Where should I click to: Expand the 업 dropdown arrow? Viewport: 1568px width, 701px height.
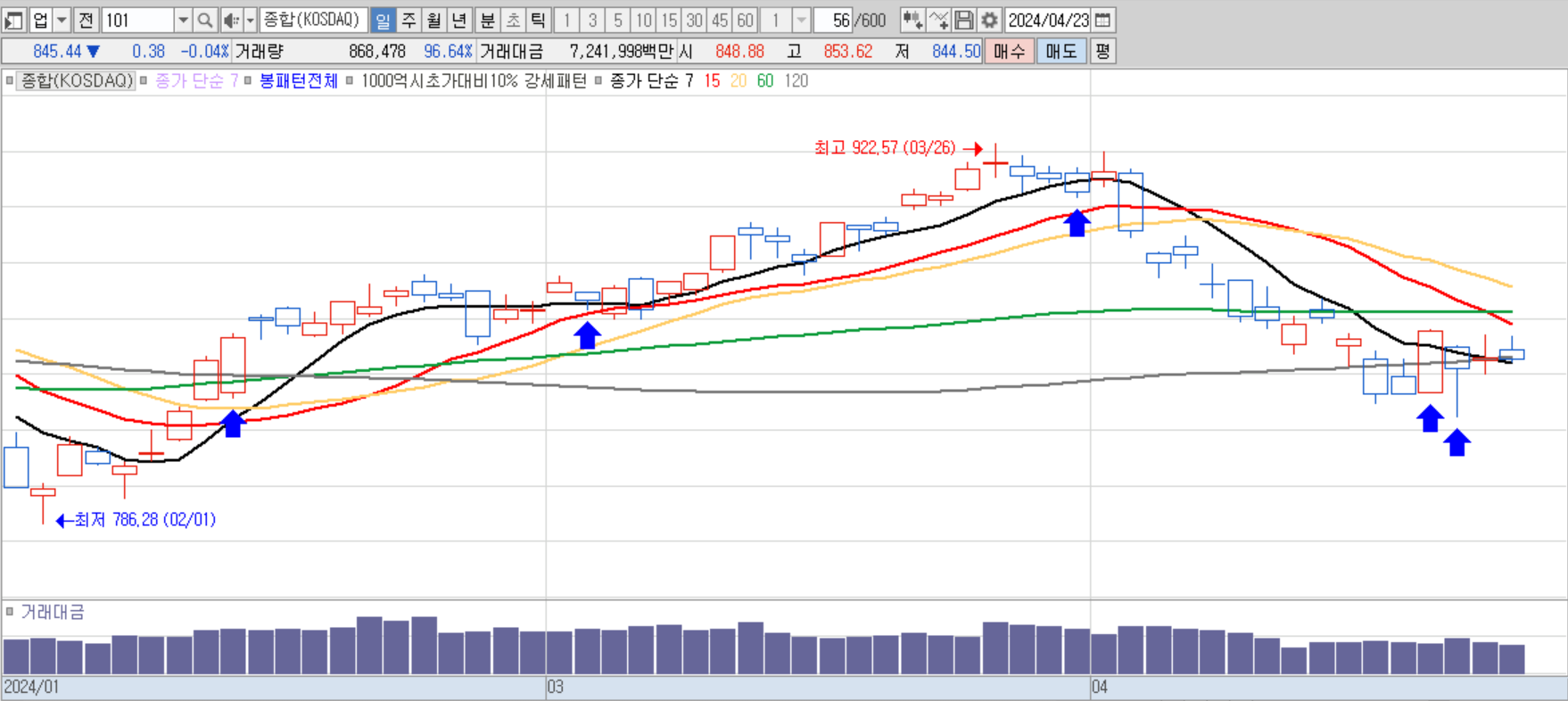[62, 20]
